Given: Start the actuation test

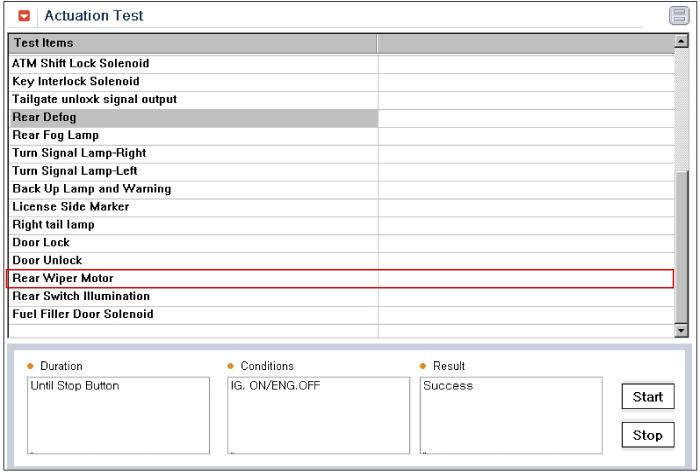Looking at the screenshot, I should tap(648, 396).
